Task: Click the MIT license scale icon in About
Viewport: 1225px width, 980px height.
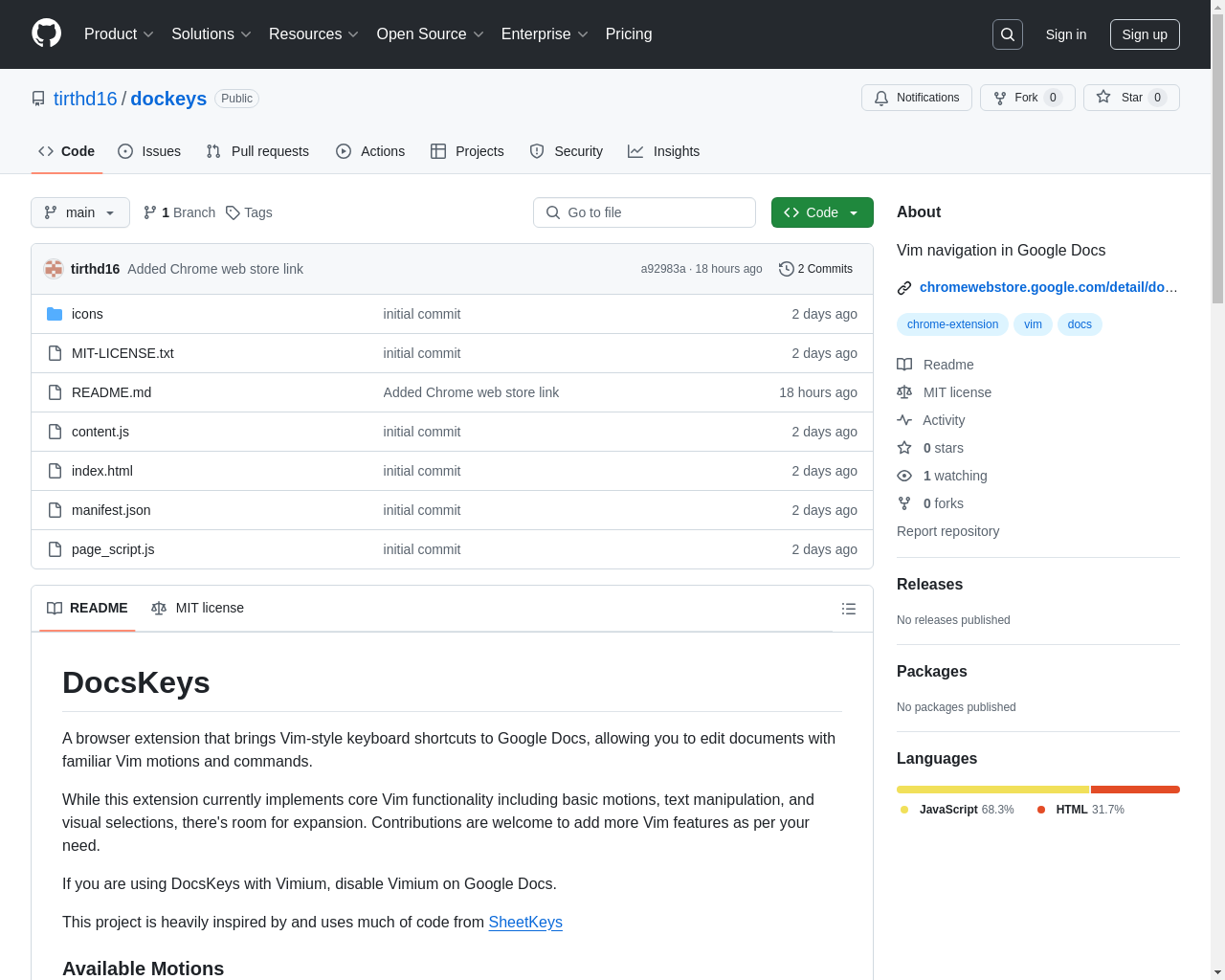Action: (904, 392)
